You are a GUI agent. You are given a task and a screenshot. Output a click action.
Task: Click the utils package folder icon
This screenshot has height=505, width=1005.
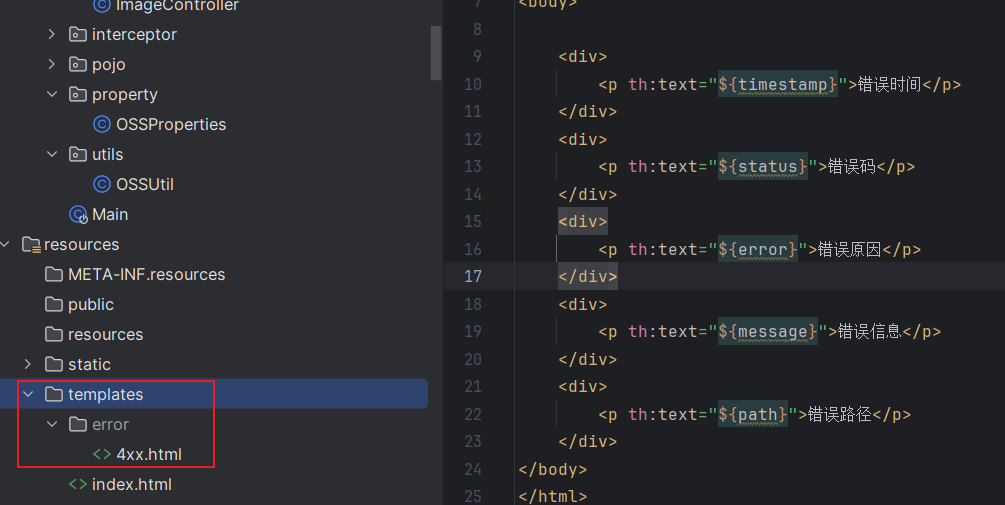(x=78, y=154)
